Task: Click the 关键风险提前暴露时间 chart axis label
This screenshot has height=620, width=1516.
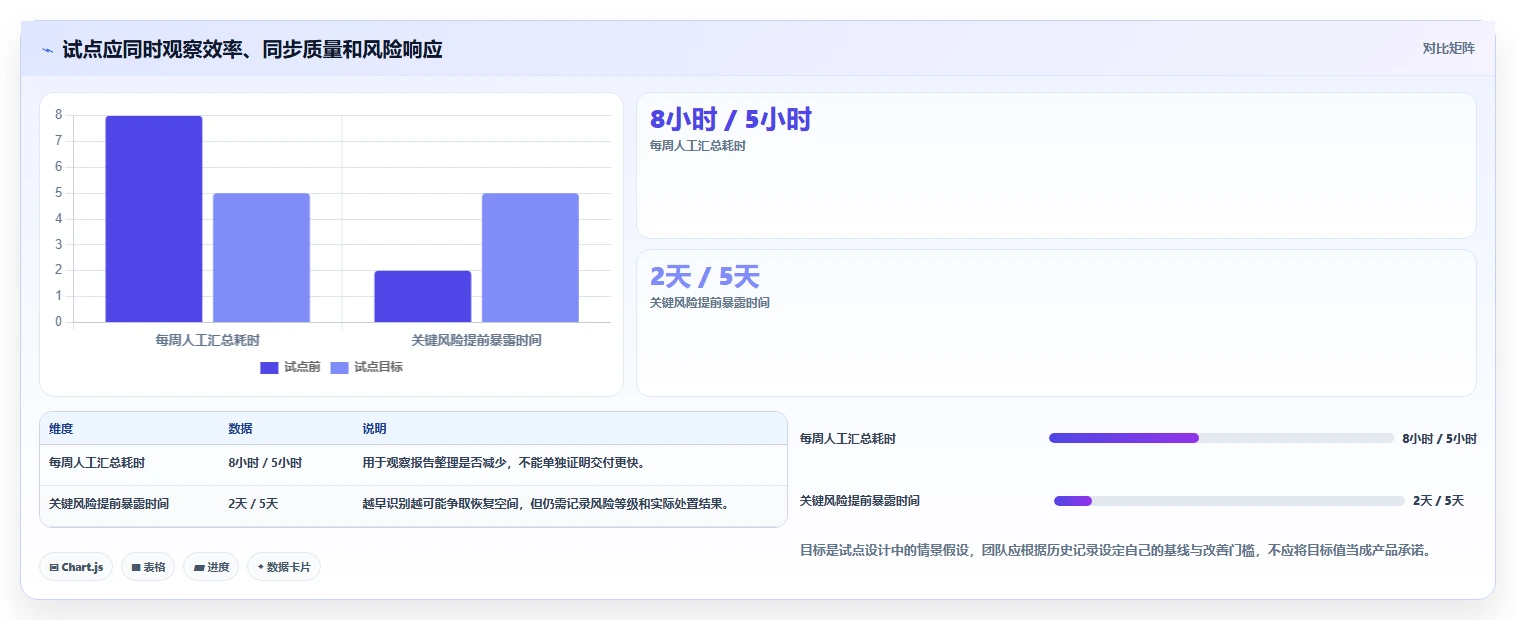Action: (x=476, y=340)
